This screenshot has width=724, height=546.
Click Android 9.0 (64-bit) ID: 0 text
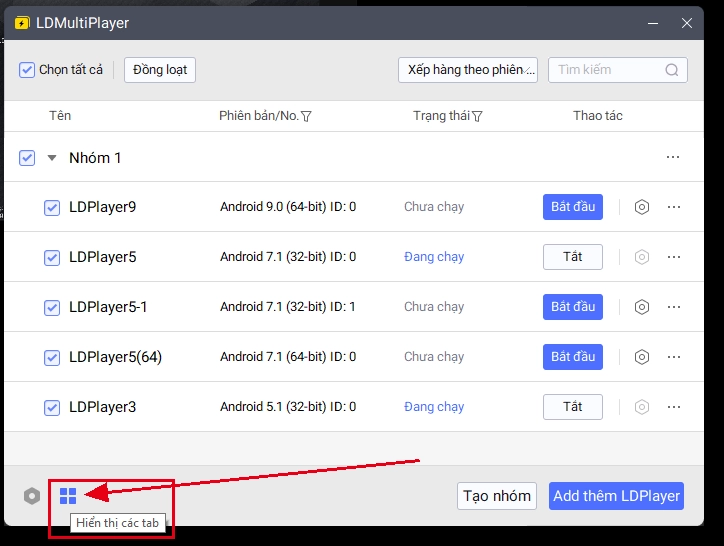pyautogui.click(x=288, y=207)
